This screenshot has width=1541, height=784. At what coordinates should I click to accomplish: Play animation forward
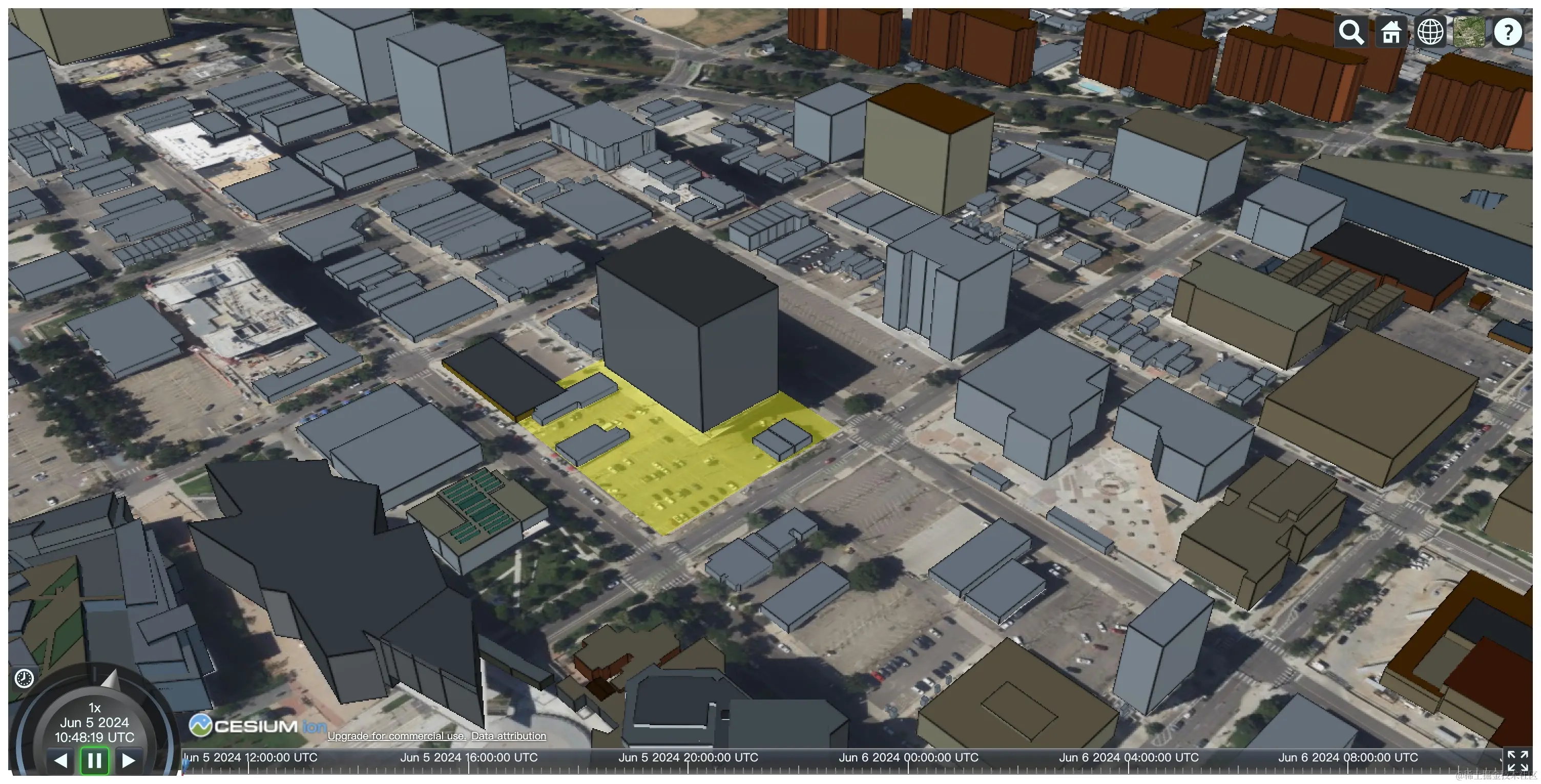tap(128, 760)
